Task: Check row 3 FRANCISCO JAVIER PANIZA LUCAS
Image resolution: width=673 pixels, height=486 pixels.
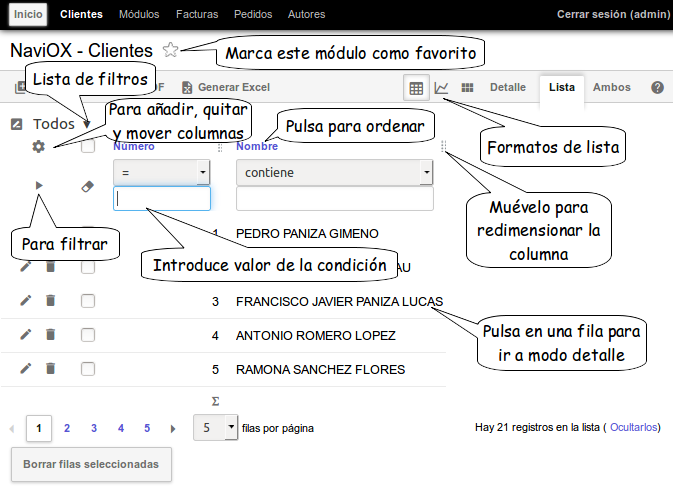Action: (x=88, y=301)
